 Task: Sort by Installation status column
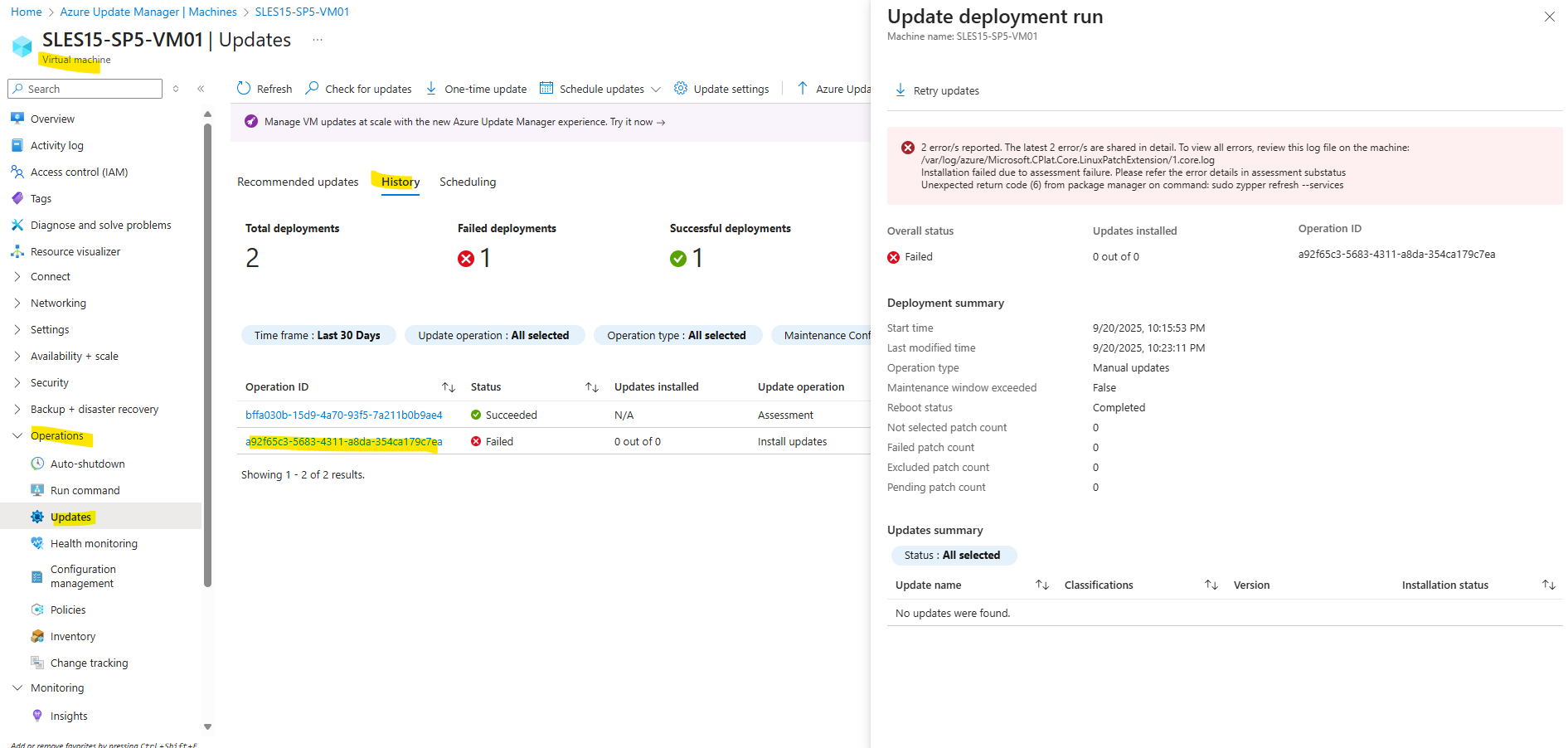coord(1549,585)
